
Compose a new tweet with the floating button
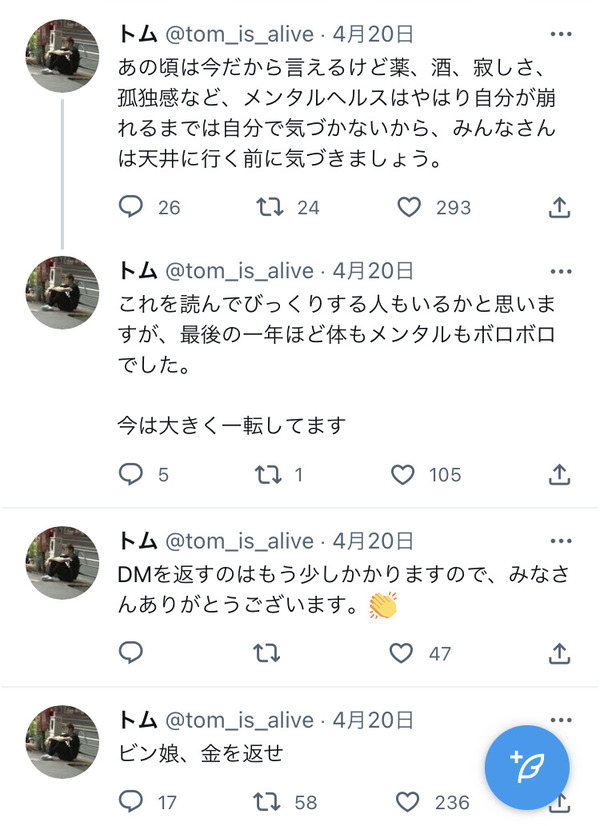(x=527, y=766)
